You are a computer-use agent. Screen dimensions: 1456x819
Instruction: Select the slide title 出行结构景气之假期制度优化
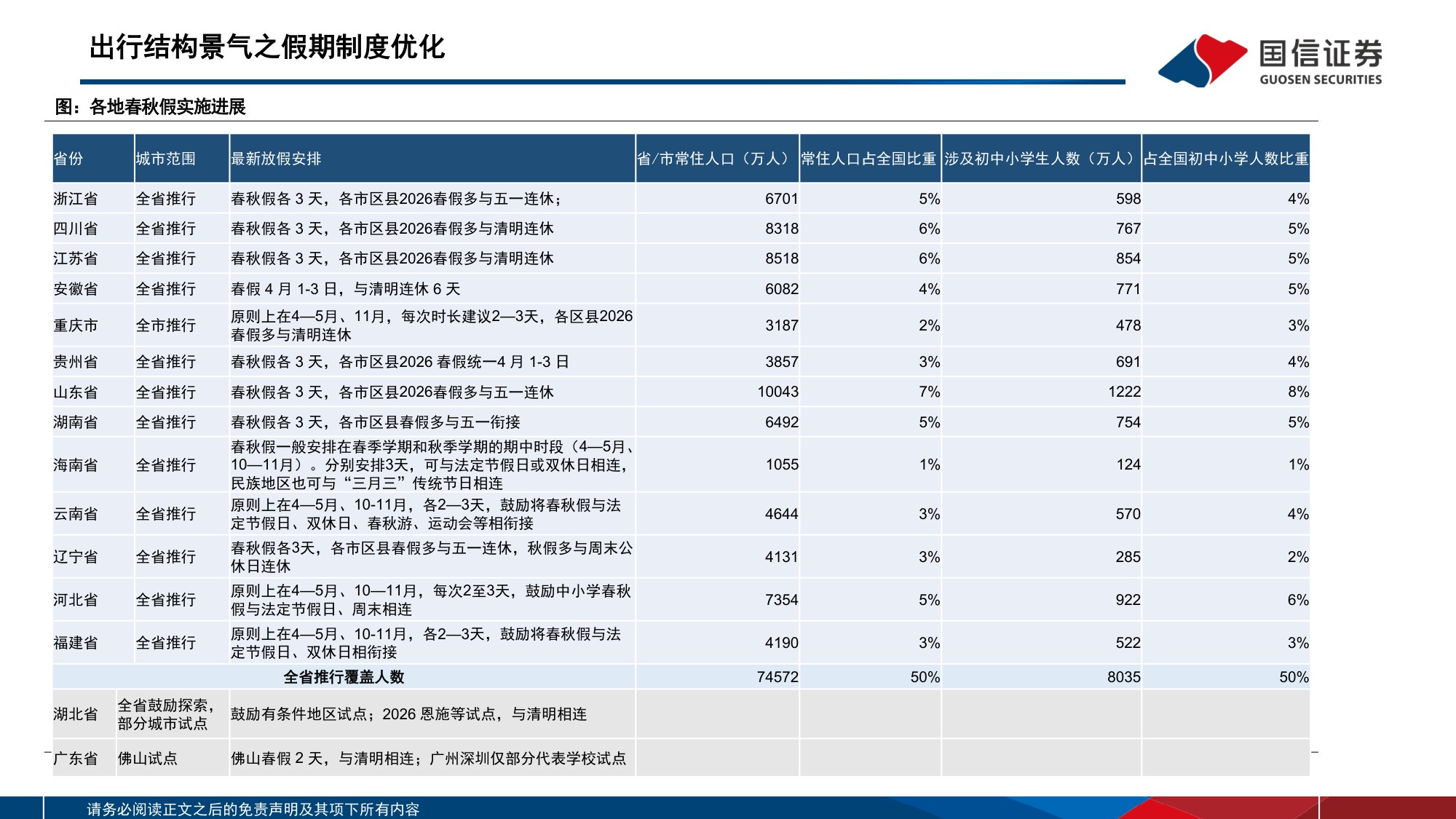(266, 47)
